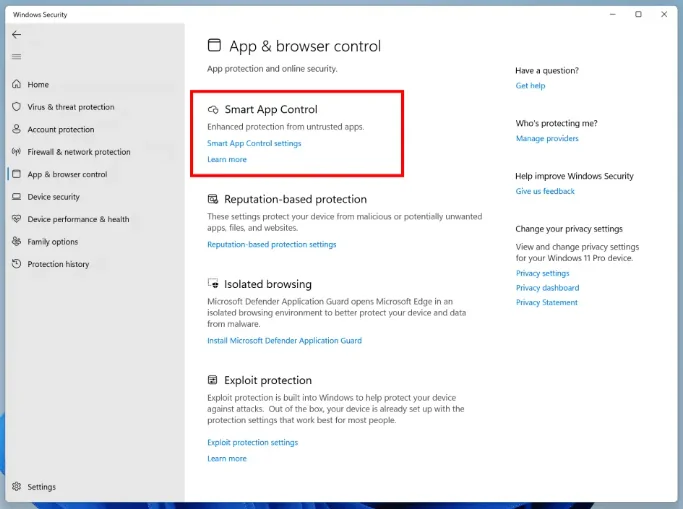Open Exploit protection settings link
The height and width of the screenshot is (509, 683).
pos(253,442)
